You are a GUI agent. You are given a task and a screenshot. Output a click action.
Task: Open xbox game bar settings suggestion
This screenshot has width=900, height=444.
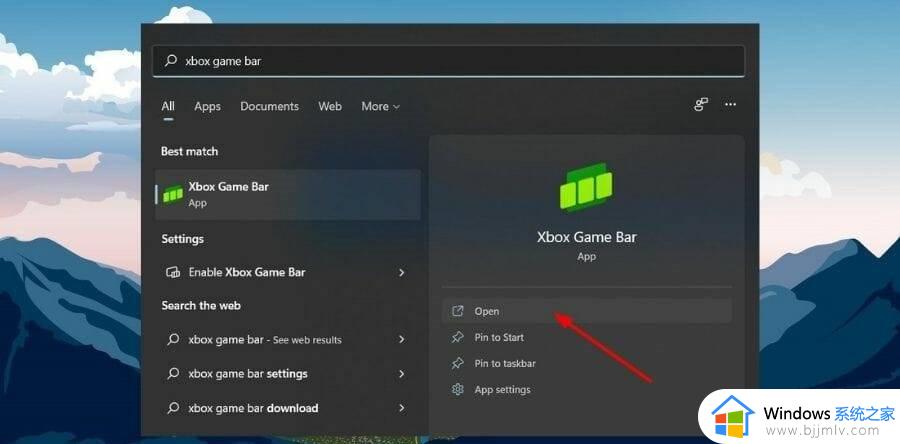click(x=288, y=374)
